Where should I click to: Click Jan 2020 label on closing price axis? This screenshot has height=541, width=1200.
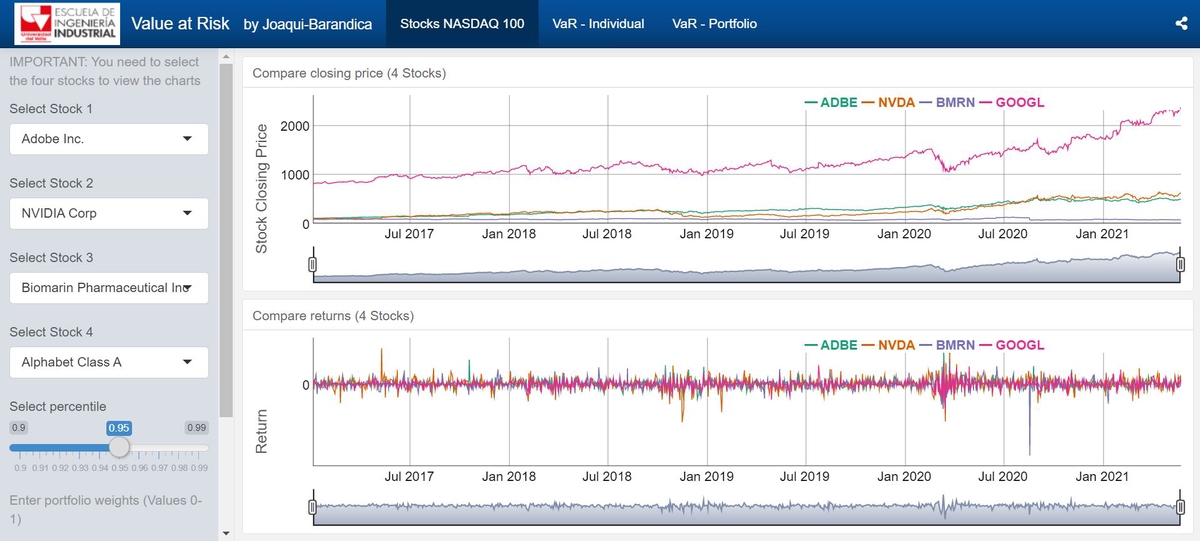point(903,234)
